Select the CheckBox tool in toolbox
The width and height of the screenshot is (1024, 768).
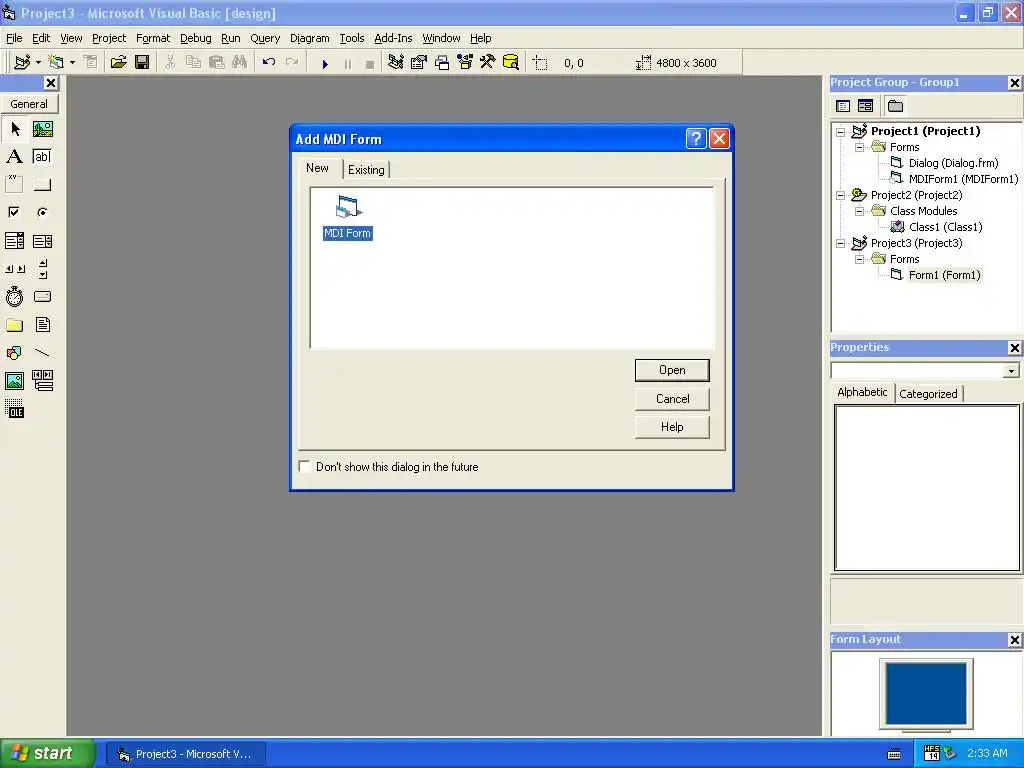(14, 212)
